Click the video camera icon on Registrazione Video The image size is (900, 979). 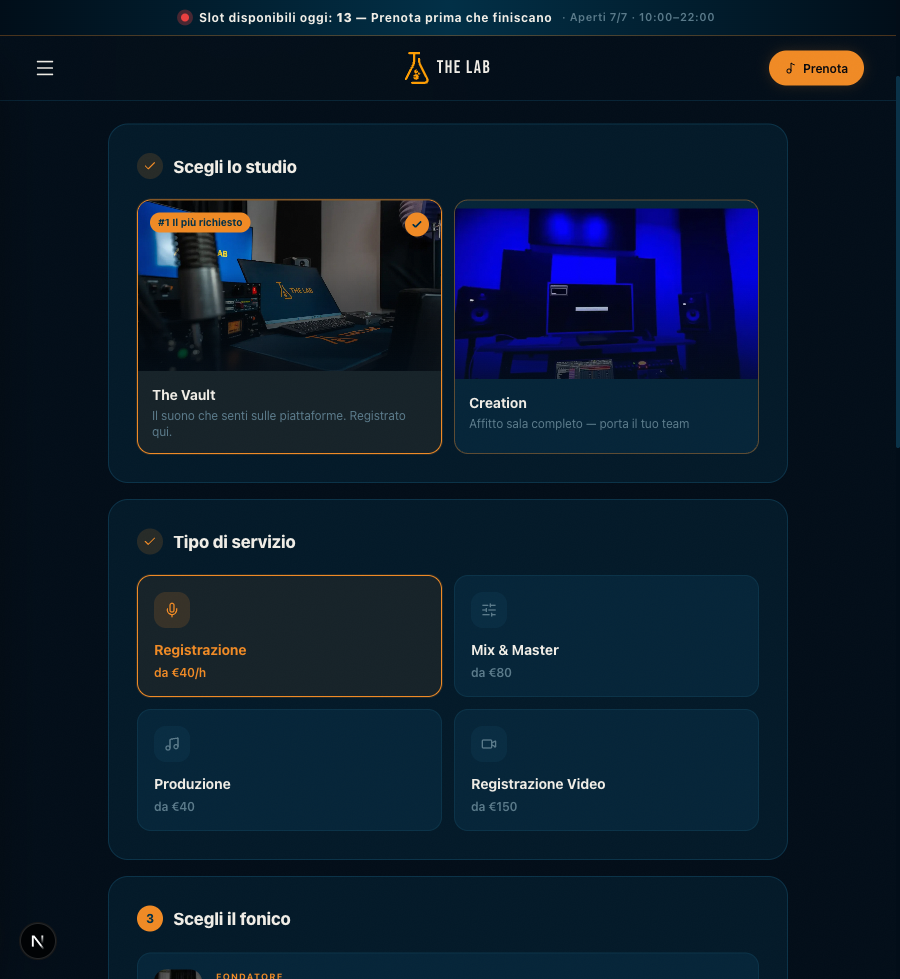(x=489, y=744)
